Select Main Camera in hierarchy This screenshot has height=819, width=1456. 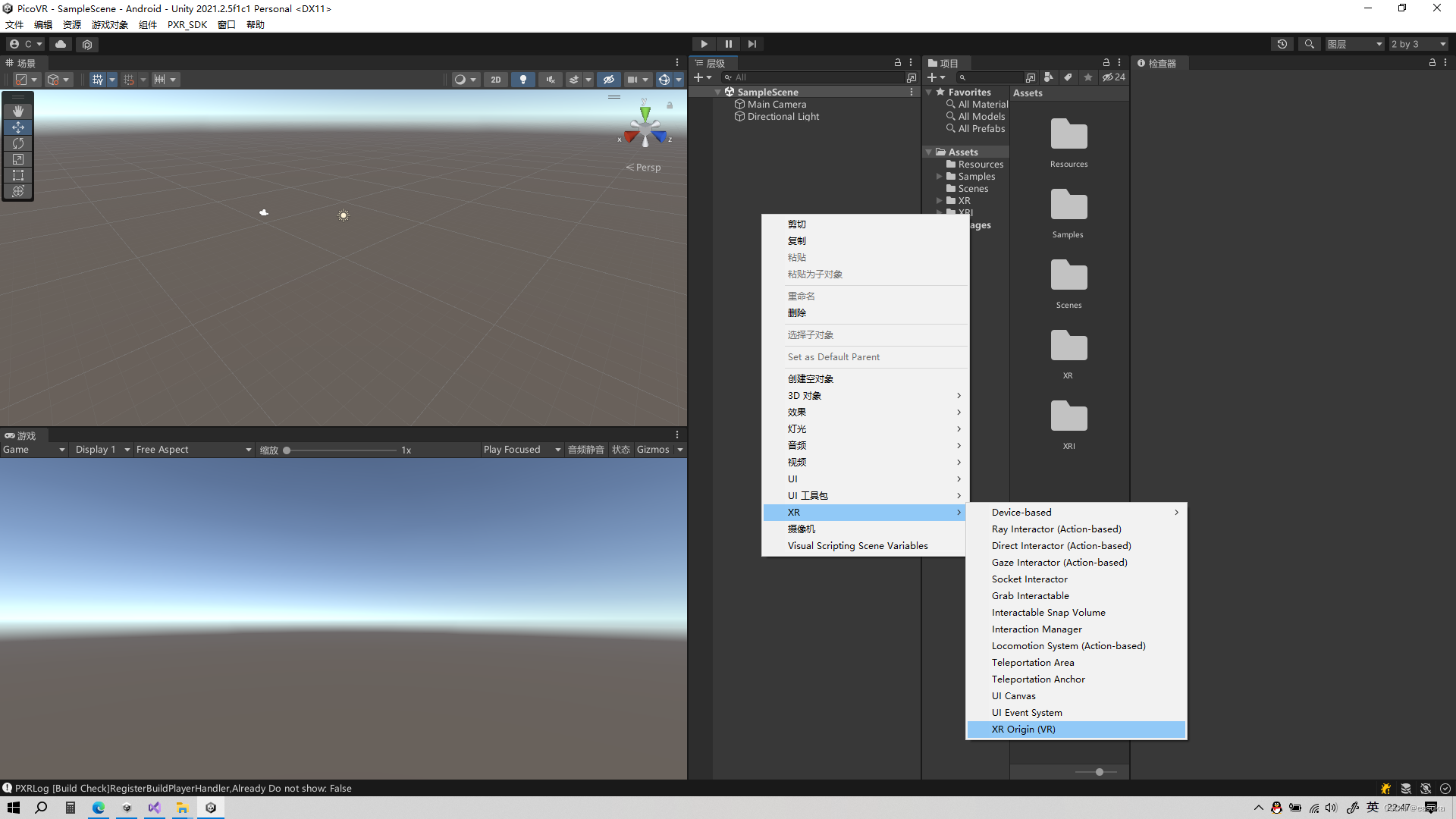coord(777,105)
